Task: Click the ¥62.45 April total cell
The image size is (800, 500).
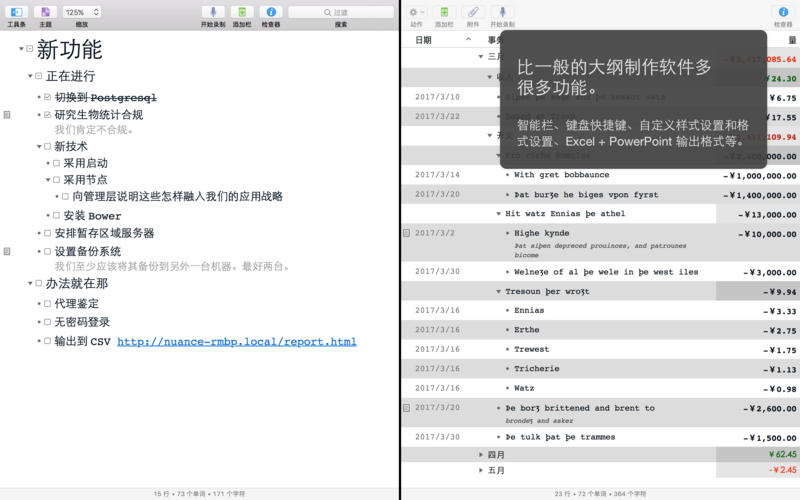Action: pos(783,454)
